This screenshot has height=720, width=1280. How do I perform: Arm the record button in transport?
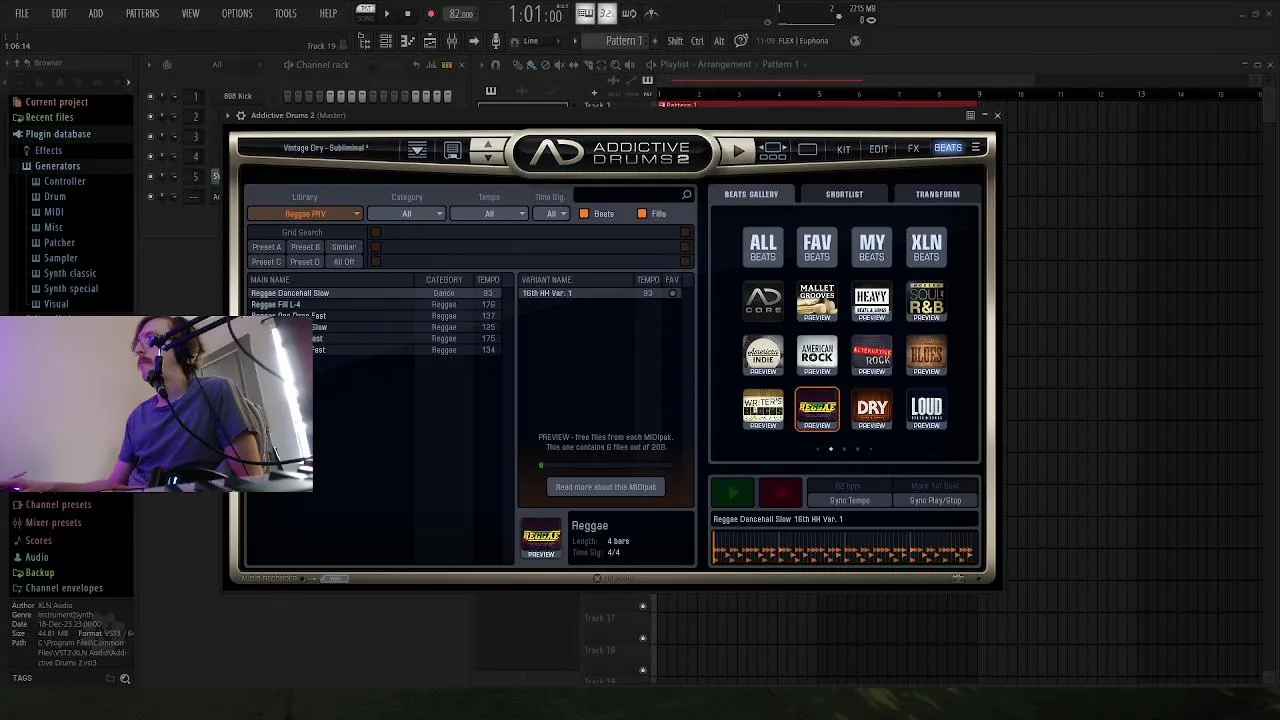(x=430, y=14)
